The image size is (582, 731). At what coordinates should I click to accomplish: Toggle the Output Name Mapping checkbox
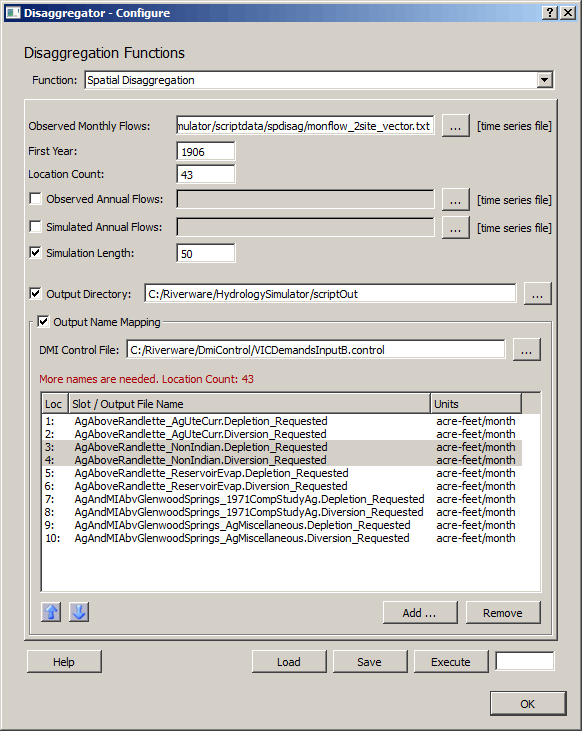click(x=43, y=322)
